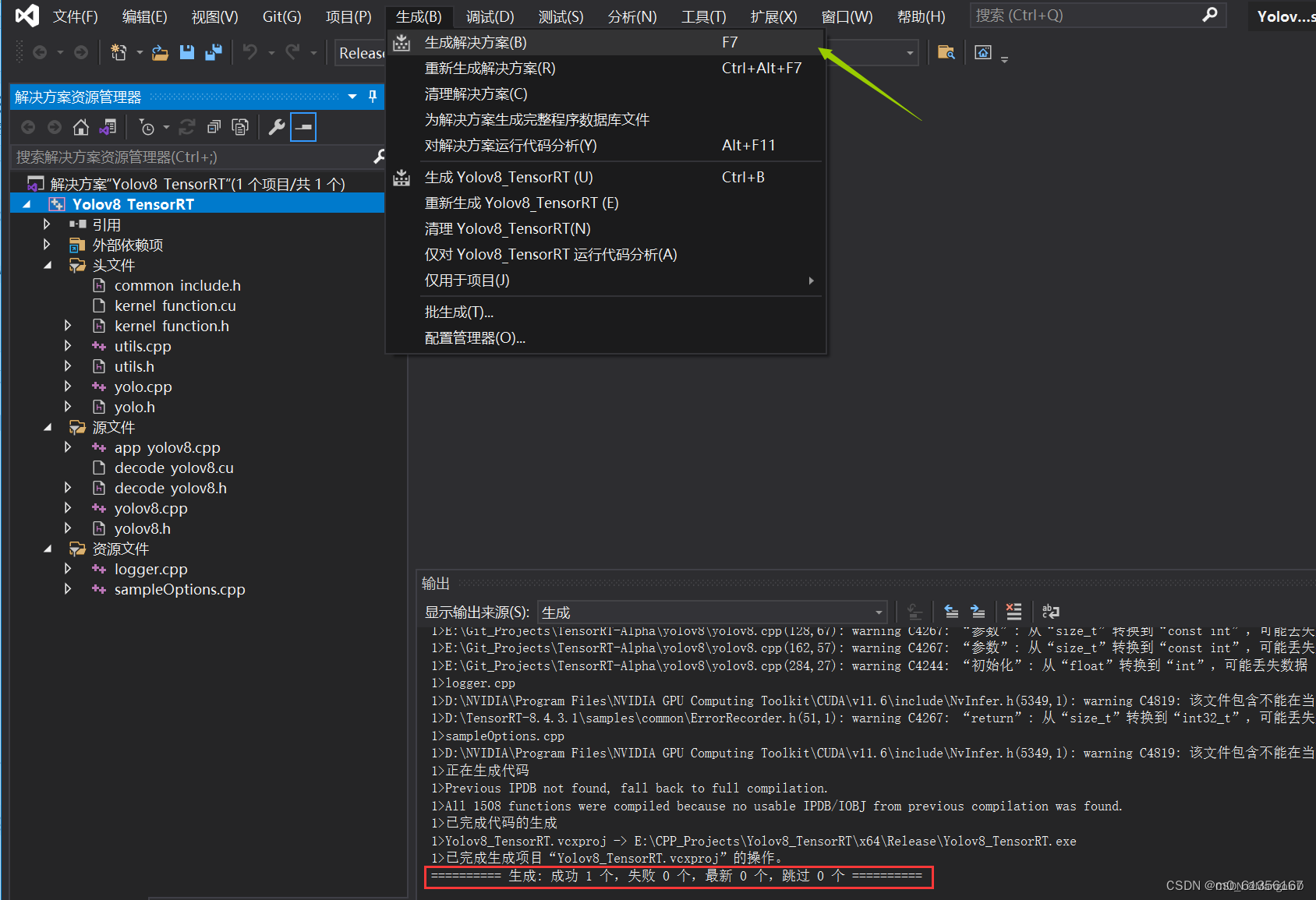The width and height of the screenshot is (1316, 900).
Task: Click Collapse All icon in Solution Explorer
Action: [214, 126]
